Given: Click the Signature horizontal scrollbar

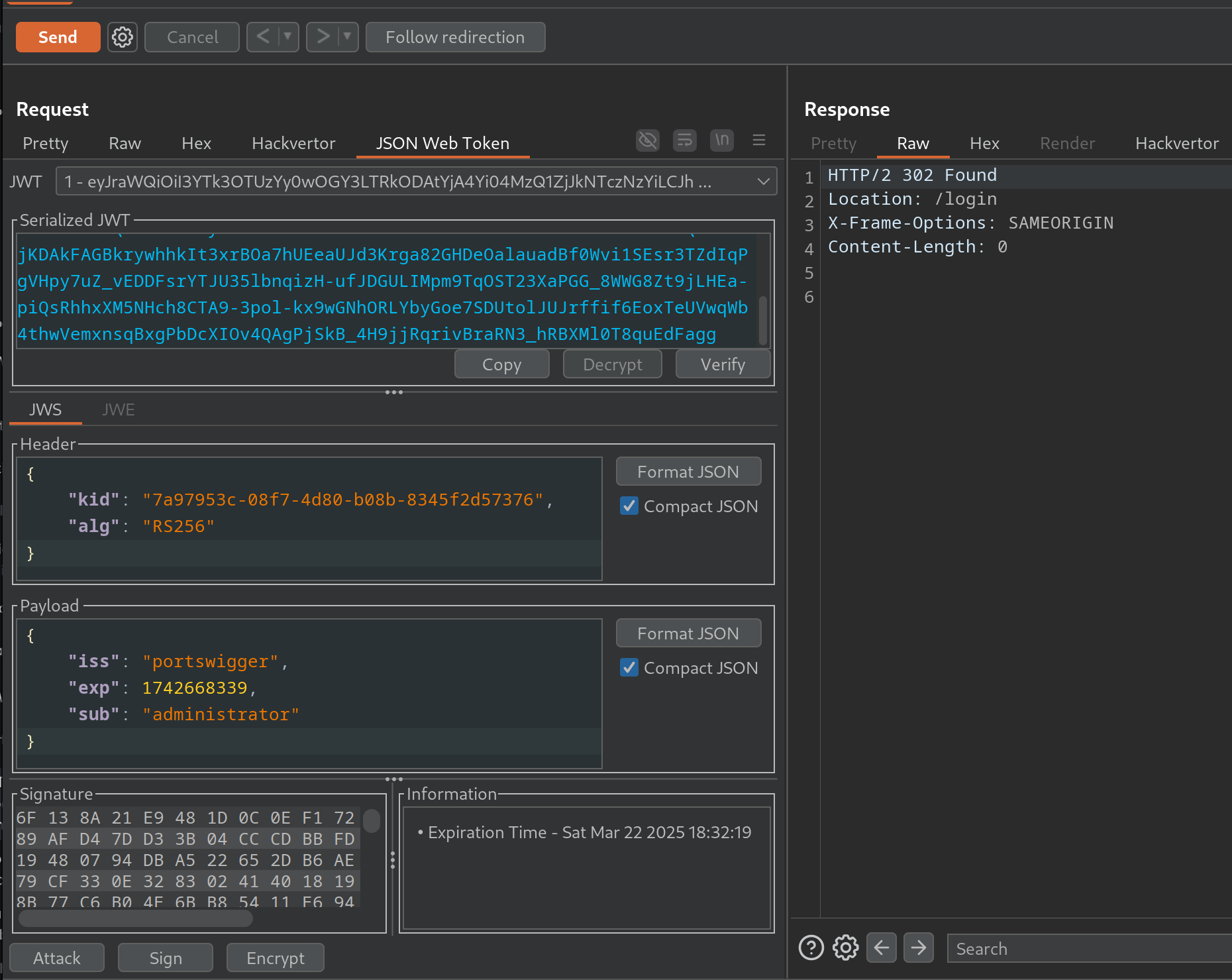Looking at the screenshot, I should 136,918.
